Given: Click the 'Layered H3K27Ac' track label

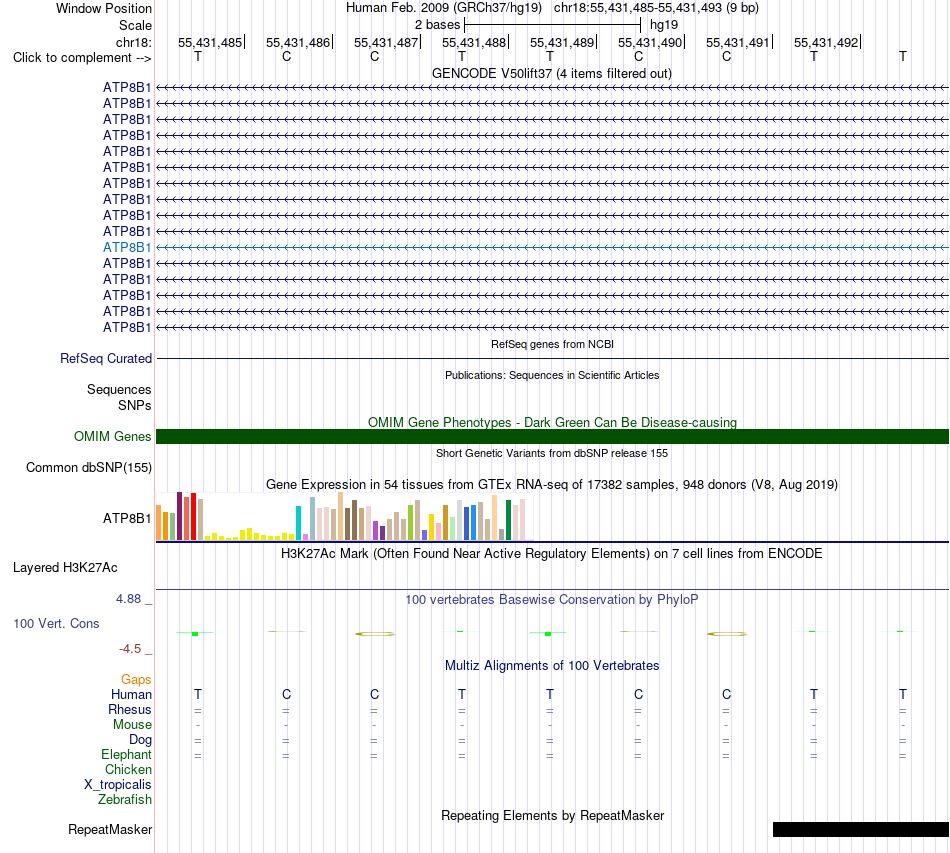Looking at the screenshot, I should tap(65, 568).
